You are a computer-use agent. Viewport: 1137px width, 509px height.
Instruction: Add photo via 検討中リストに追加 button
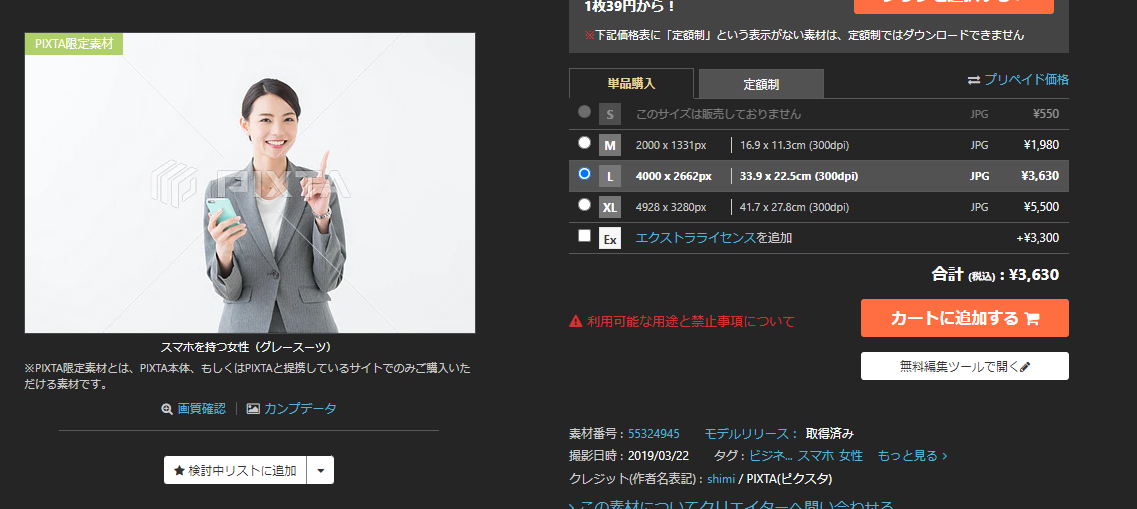(235, 470)
